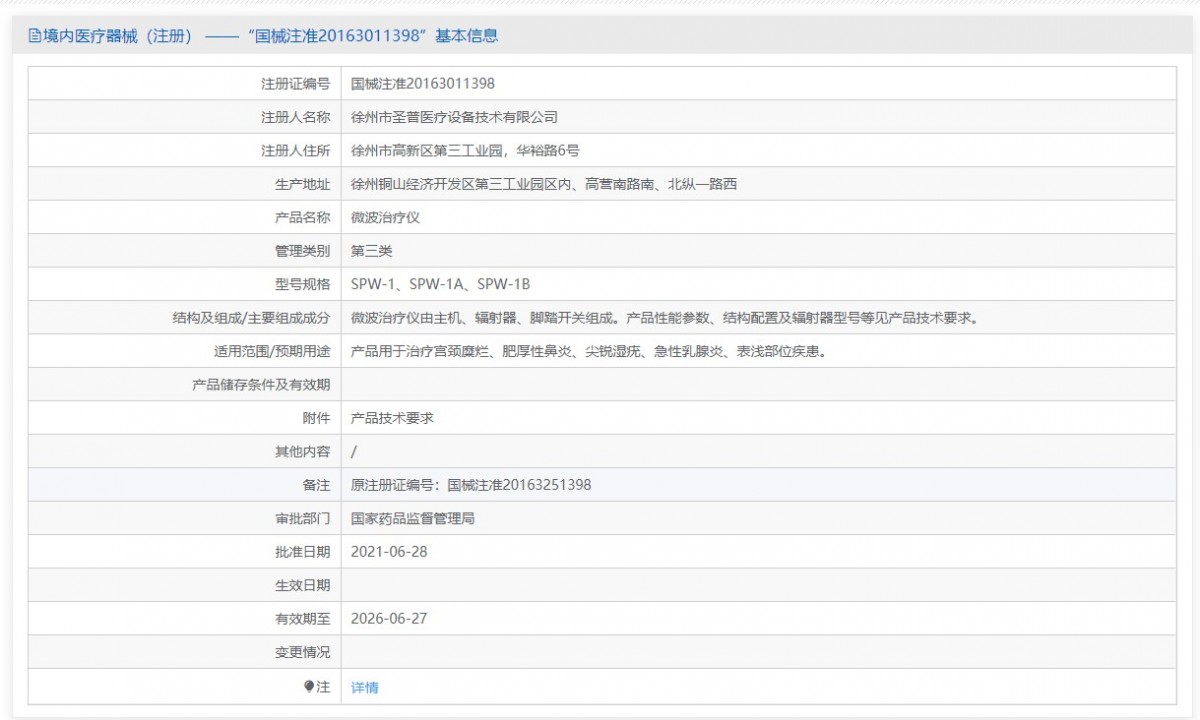Open the 详情 link in the last row
This screenshot has height=720, width=1200.
click(x=365, y=687)
